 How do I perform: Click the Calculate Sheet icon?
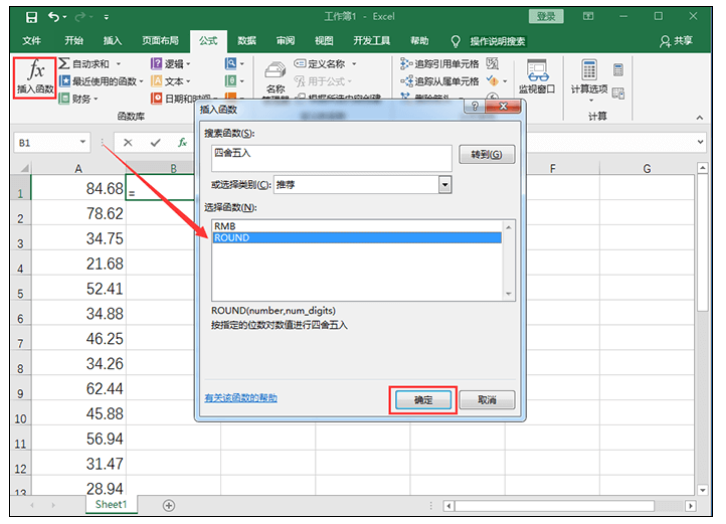click(618, 93)
